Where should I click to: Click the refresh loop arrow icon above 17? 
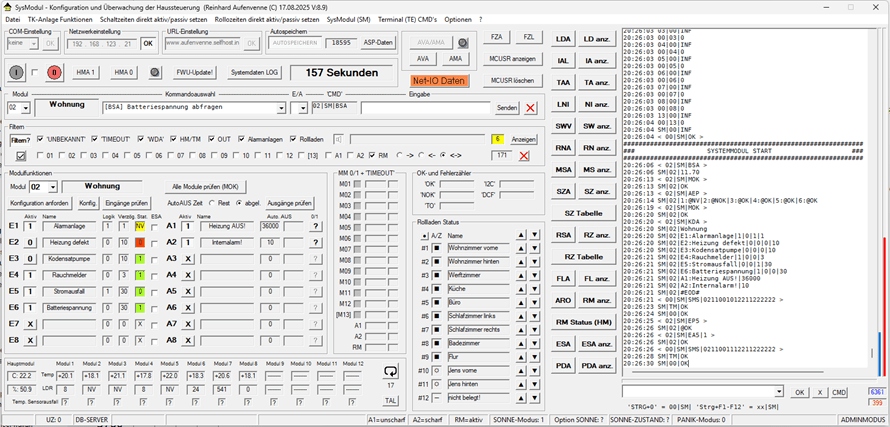pos(391,372)
